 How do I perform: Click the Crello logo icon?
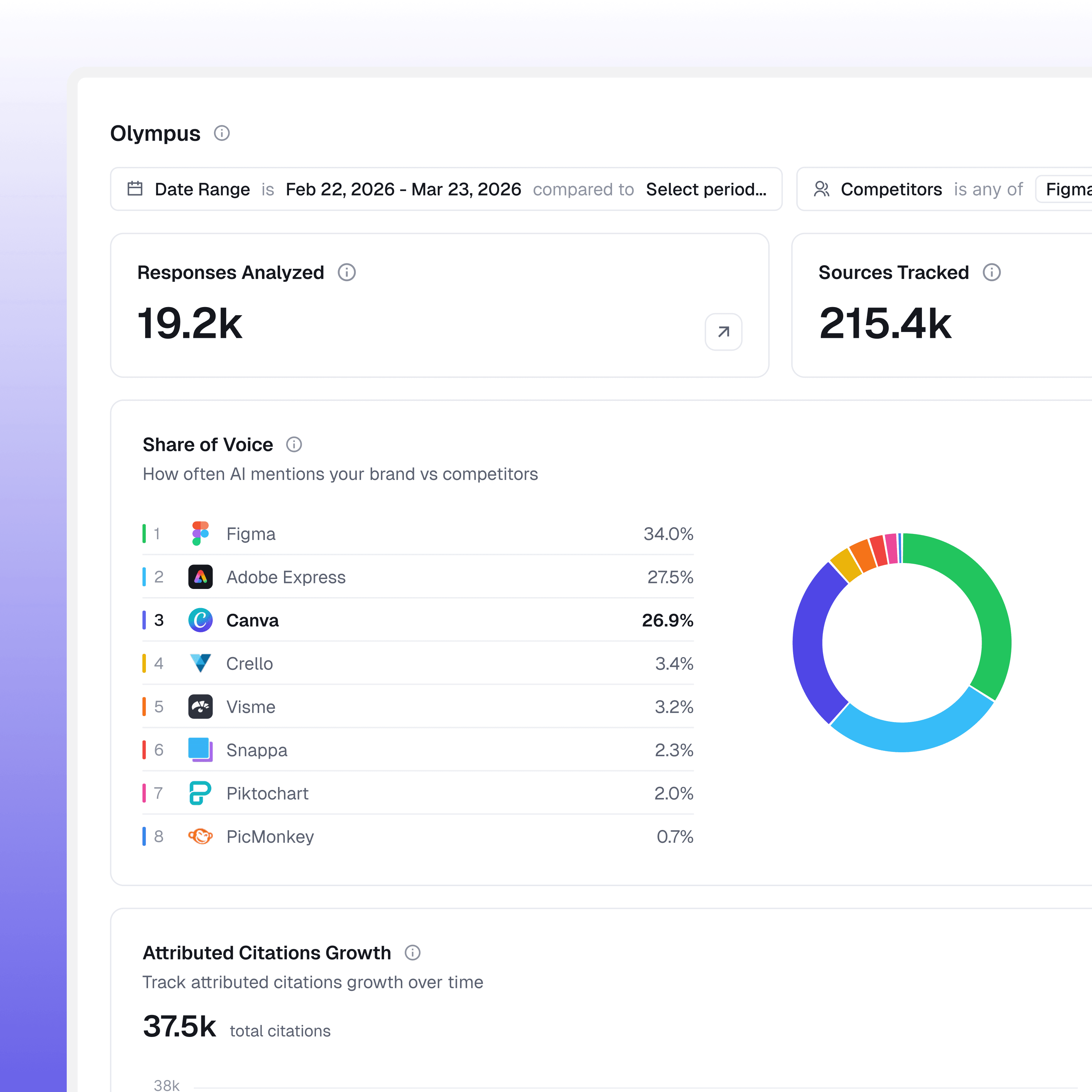click(x=201, y=664)
